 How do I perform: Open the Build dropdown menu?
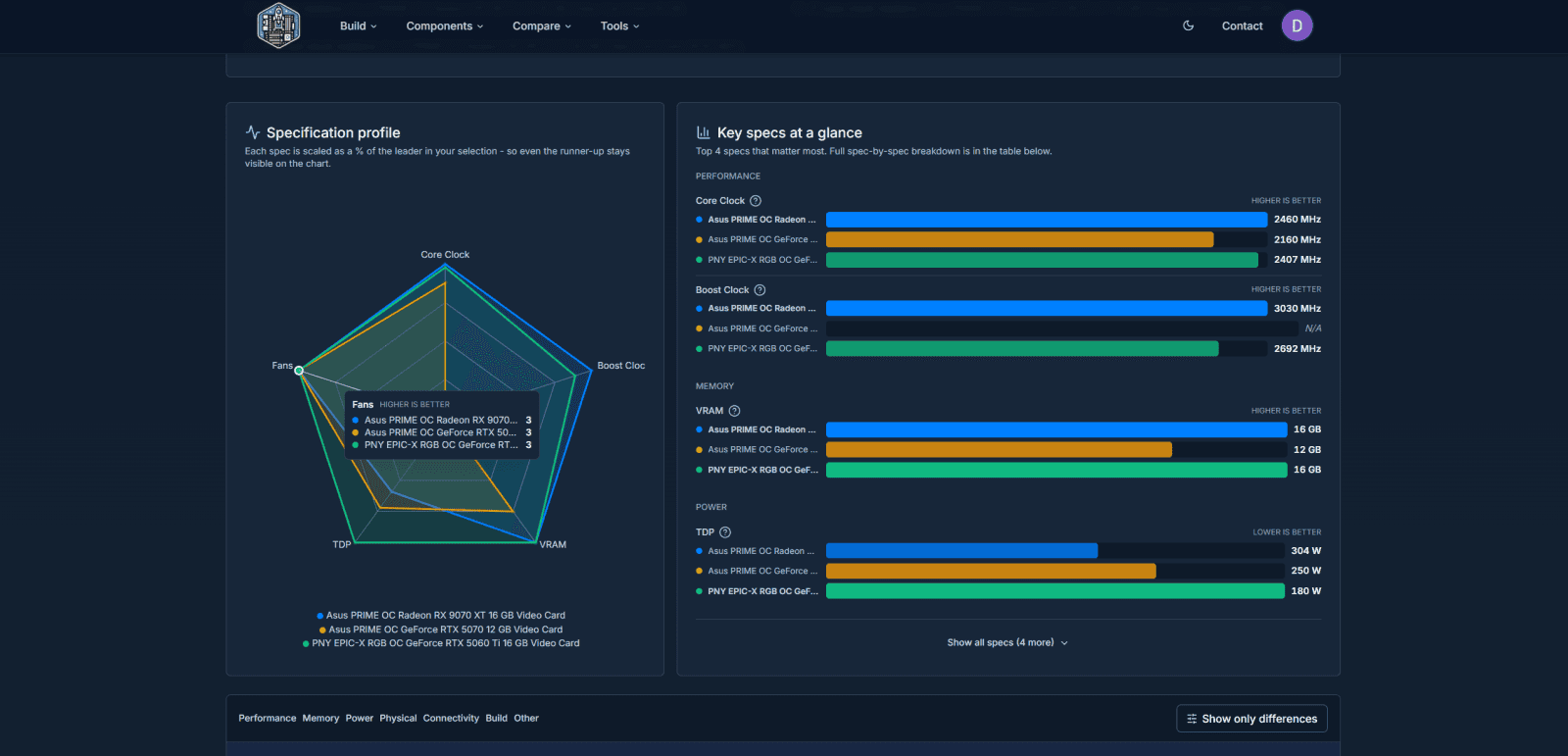(358, 26)
